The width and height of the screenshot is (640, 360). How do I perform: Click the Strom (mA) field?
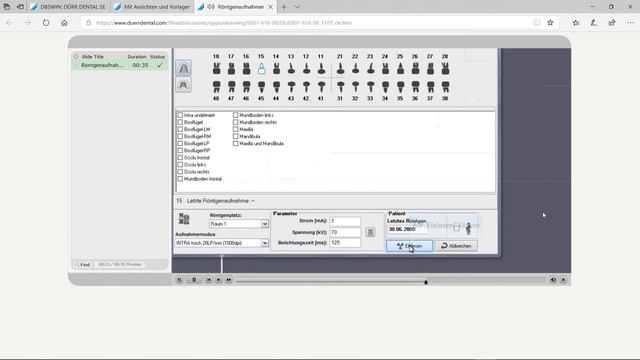pyautogui.click(x=345, y=221)
